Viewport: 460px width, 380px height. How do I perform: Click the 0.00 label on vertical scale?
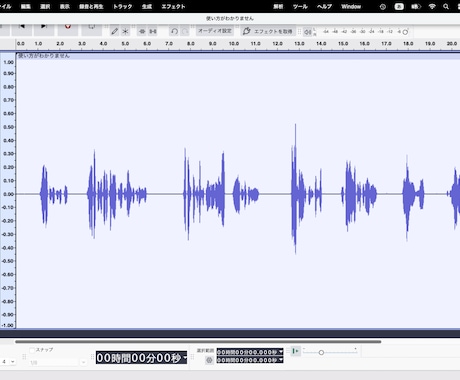pos(8,194)
